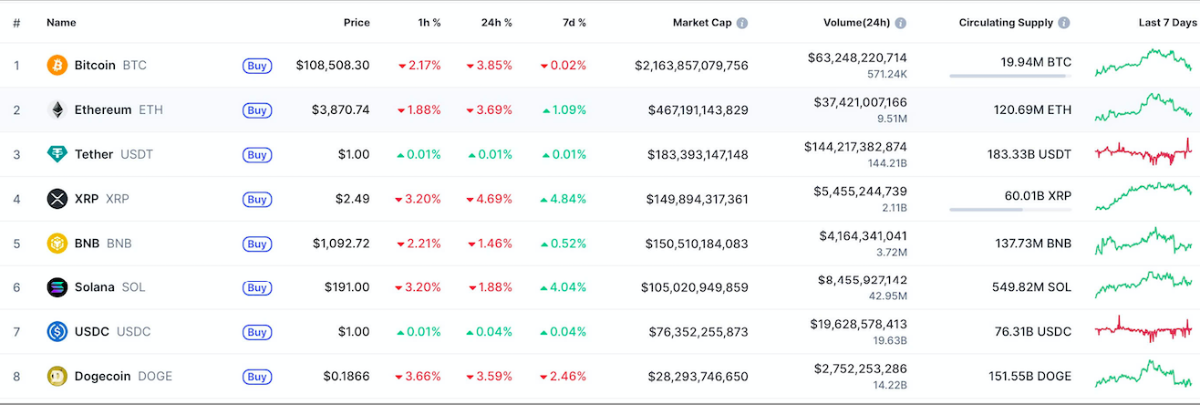1200x405 pixels.
Task: Click XRP's circulating supply progress bar
Action: pos(1009,210)
